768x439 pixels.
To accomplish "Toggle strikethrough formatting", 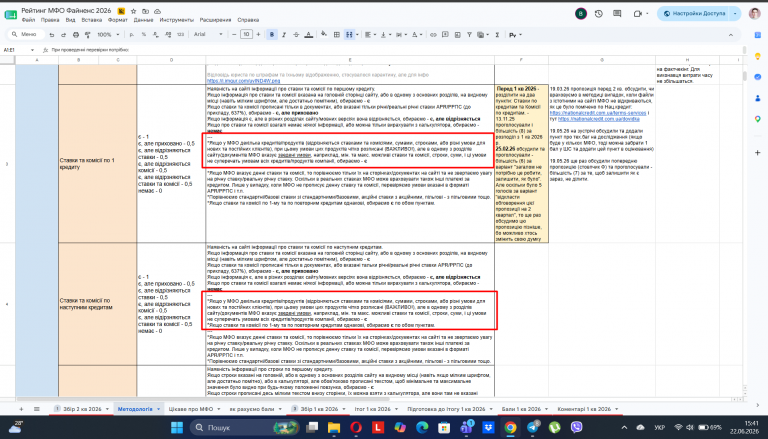I will pyautogui.click(x=296, y=35).
